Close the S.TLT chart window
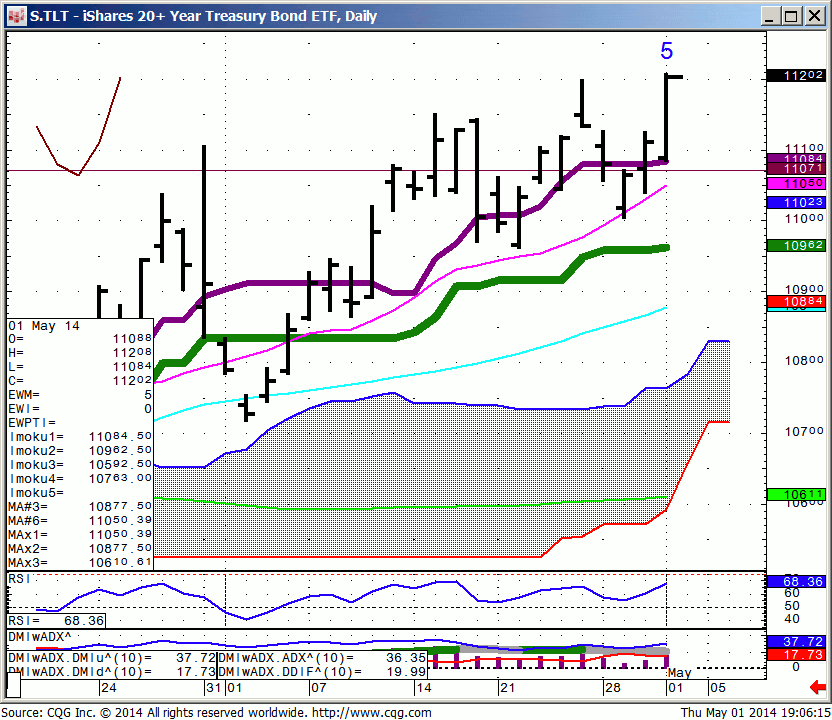This screenshot has width=832, height=720. [x=814, y=16]
